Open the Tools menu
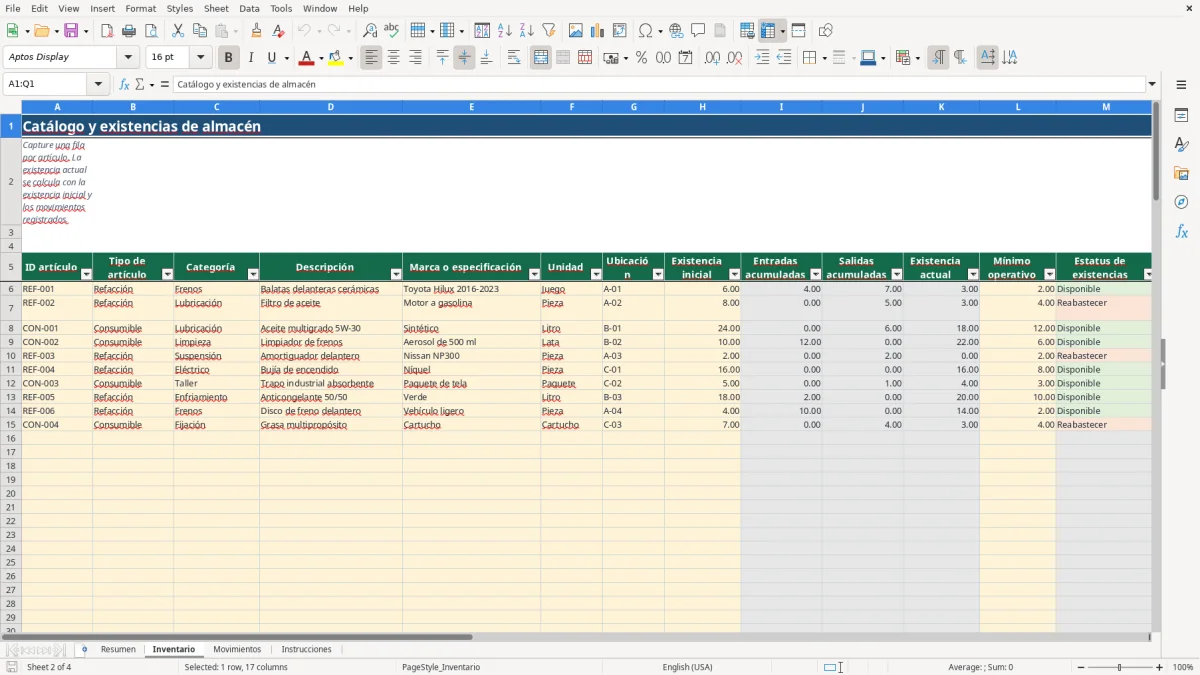1200x675 pixels. (281, 8)
